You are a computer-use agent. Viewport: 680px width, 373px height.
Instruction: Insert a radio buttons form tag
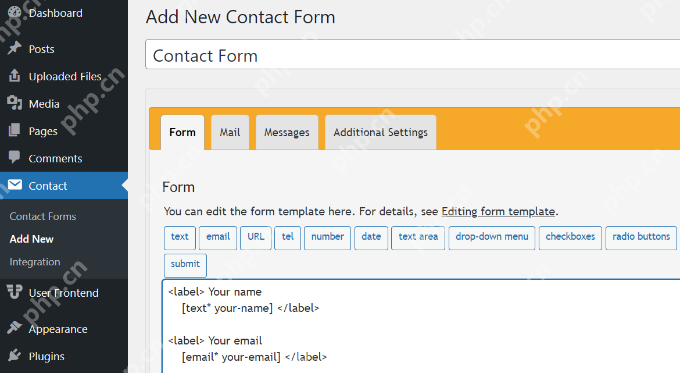pyautogui.click(x=641, y=238)
